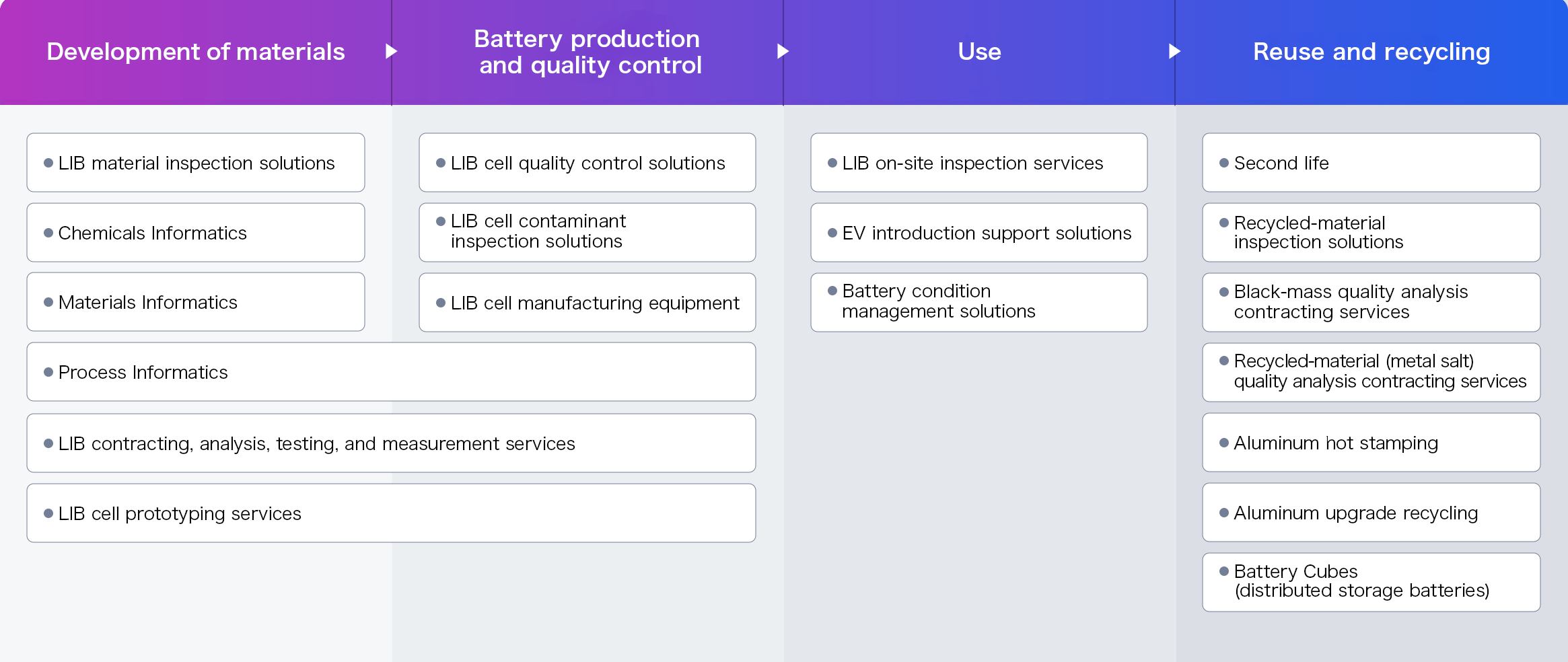Open Chemicals Informatics link

coord(196,233)
